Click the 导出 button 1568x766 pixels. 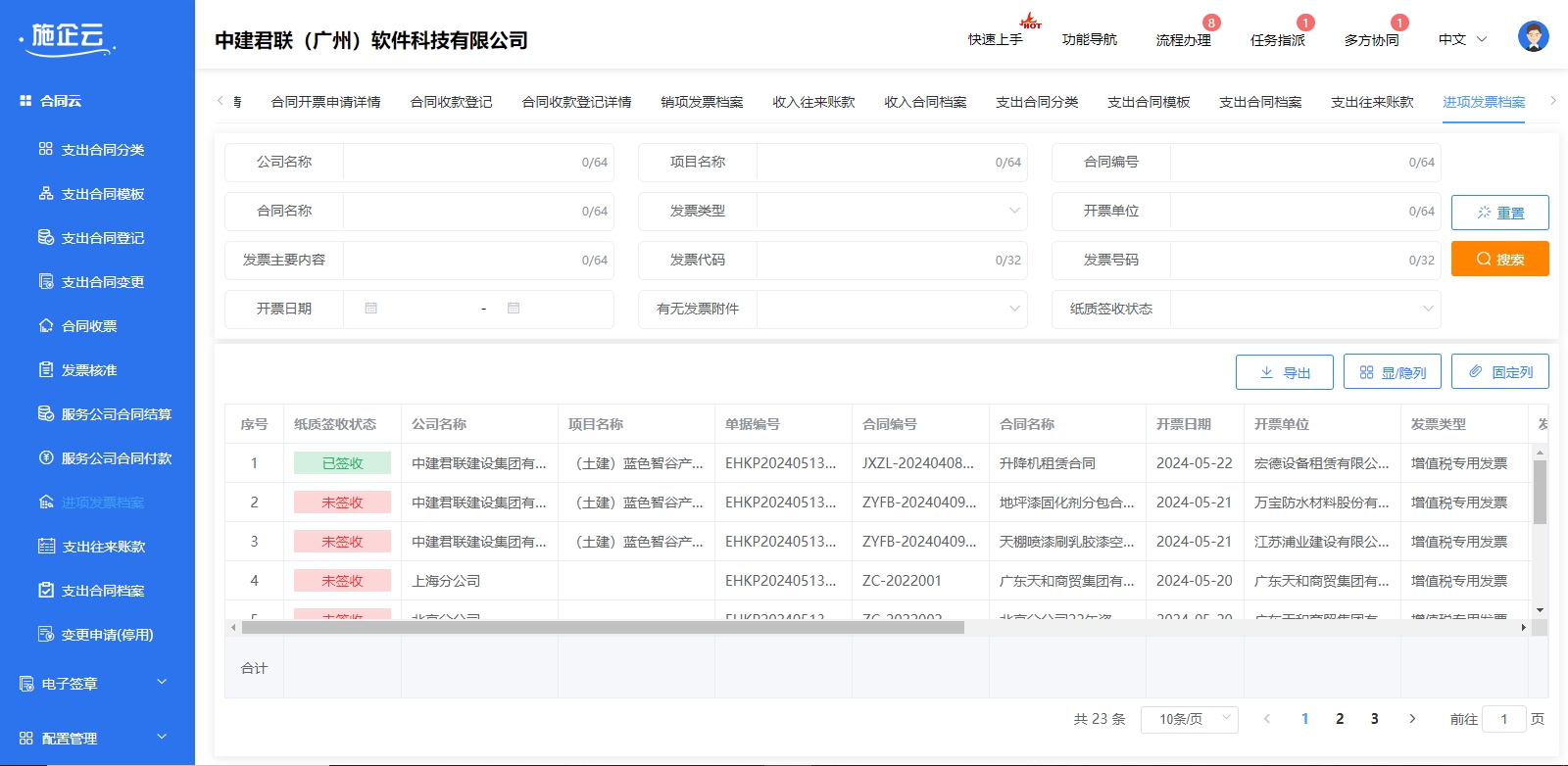click(x=1285, y=372)
